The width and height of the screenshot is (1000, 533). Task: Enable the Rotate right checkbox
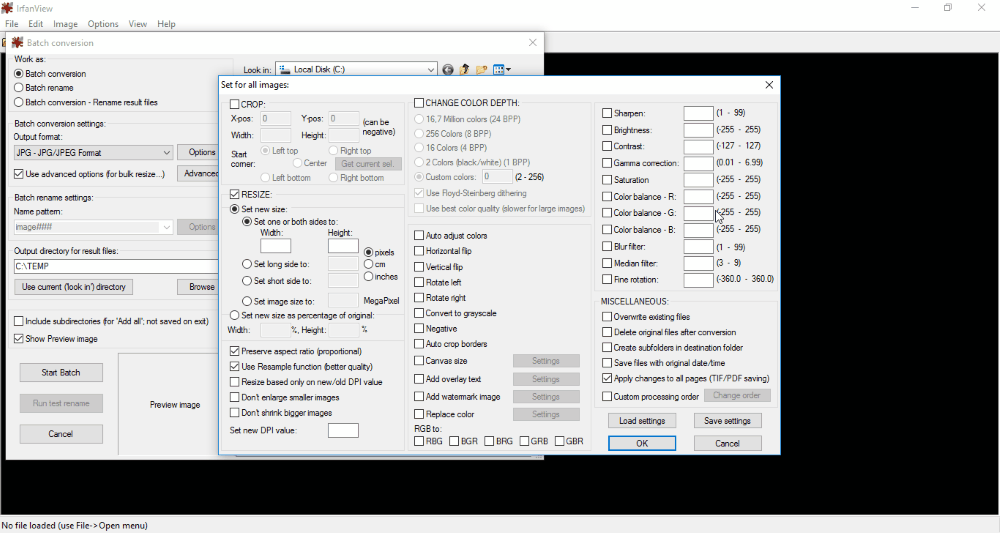point(419,298)
